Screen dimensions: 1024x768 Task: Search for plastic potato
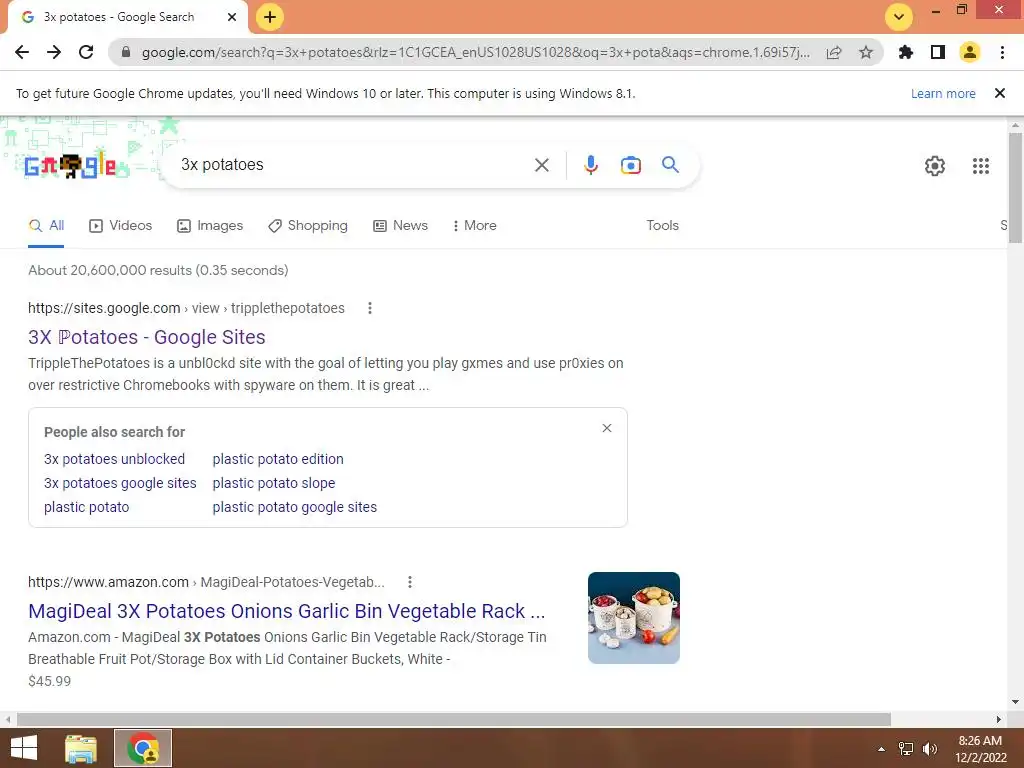(x=86, y=507)
